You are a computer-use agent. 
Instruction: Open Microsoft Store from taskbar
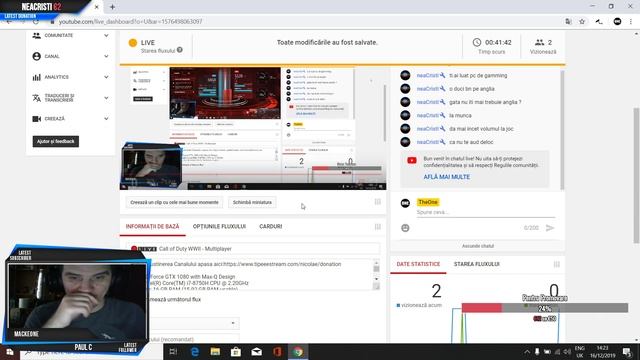pyautogui.click(x=236, y=351)
